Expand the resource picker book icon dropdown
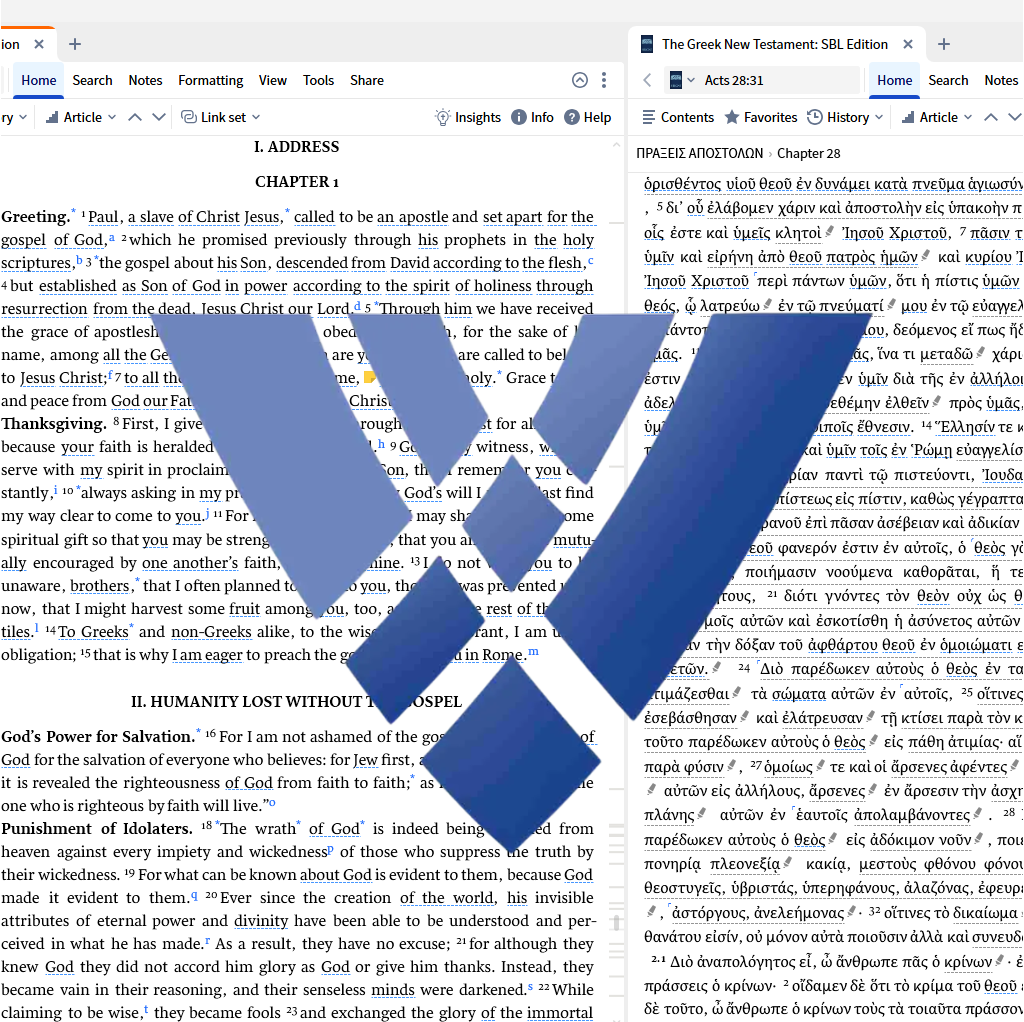The height and width of the screenshot is (1022, 1024). (682, 80)
